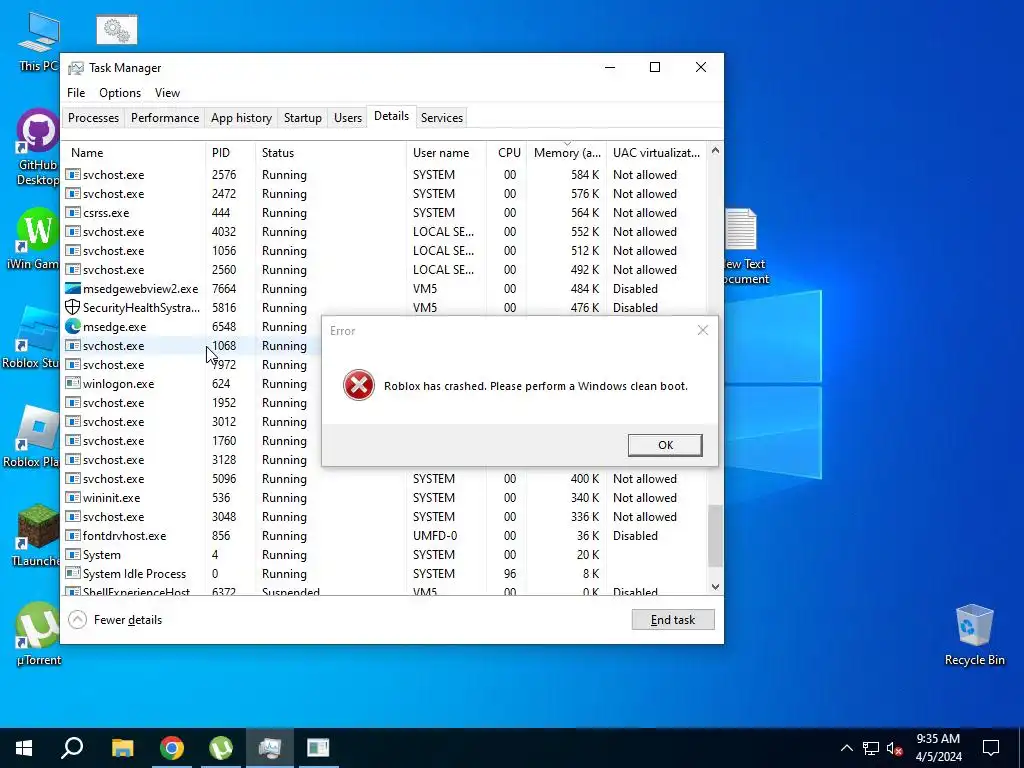Click the network tray icon
Screen dimensions: 1024x768
tap(871, 748)
